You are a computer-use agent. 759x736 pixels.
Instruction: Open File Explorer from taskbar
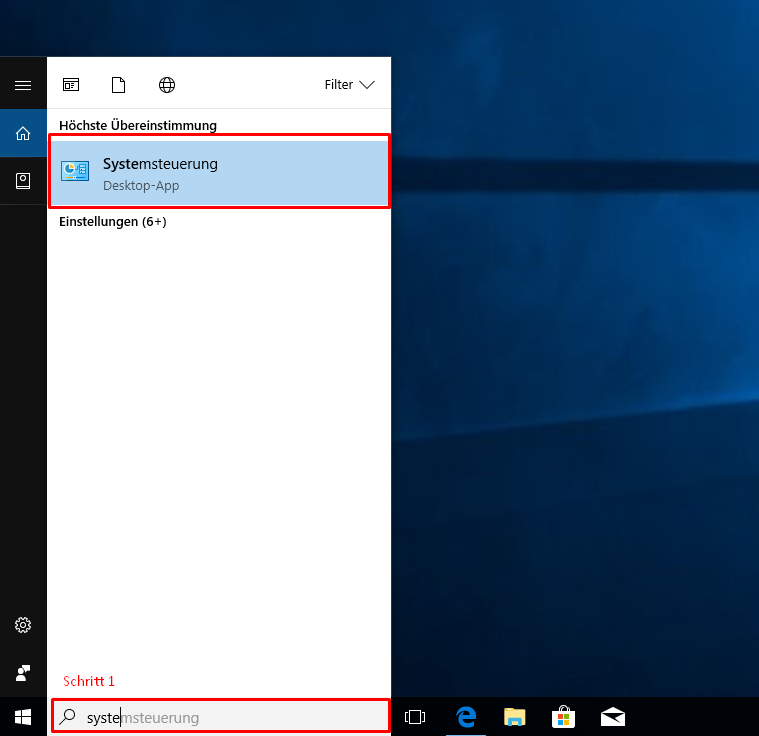[x=515, y=717]
